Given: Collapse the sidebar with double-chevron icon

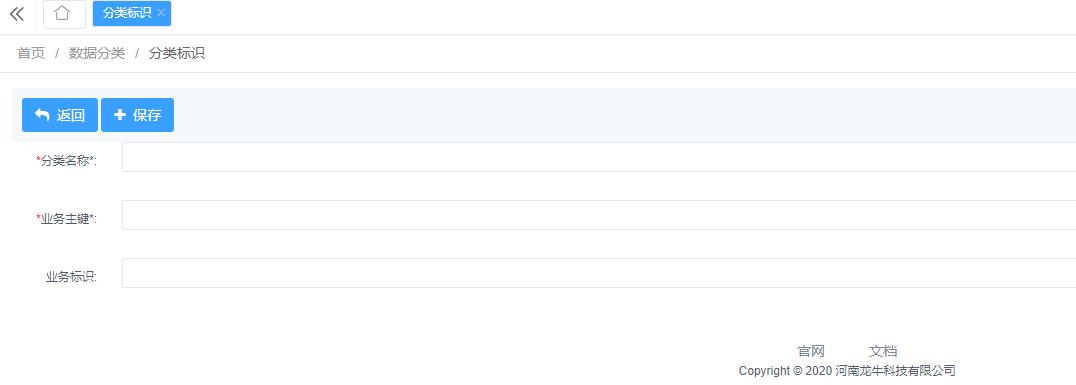Looking at the screenshot, I should click(x=17, y=14).
